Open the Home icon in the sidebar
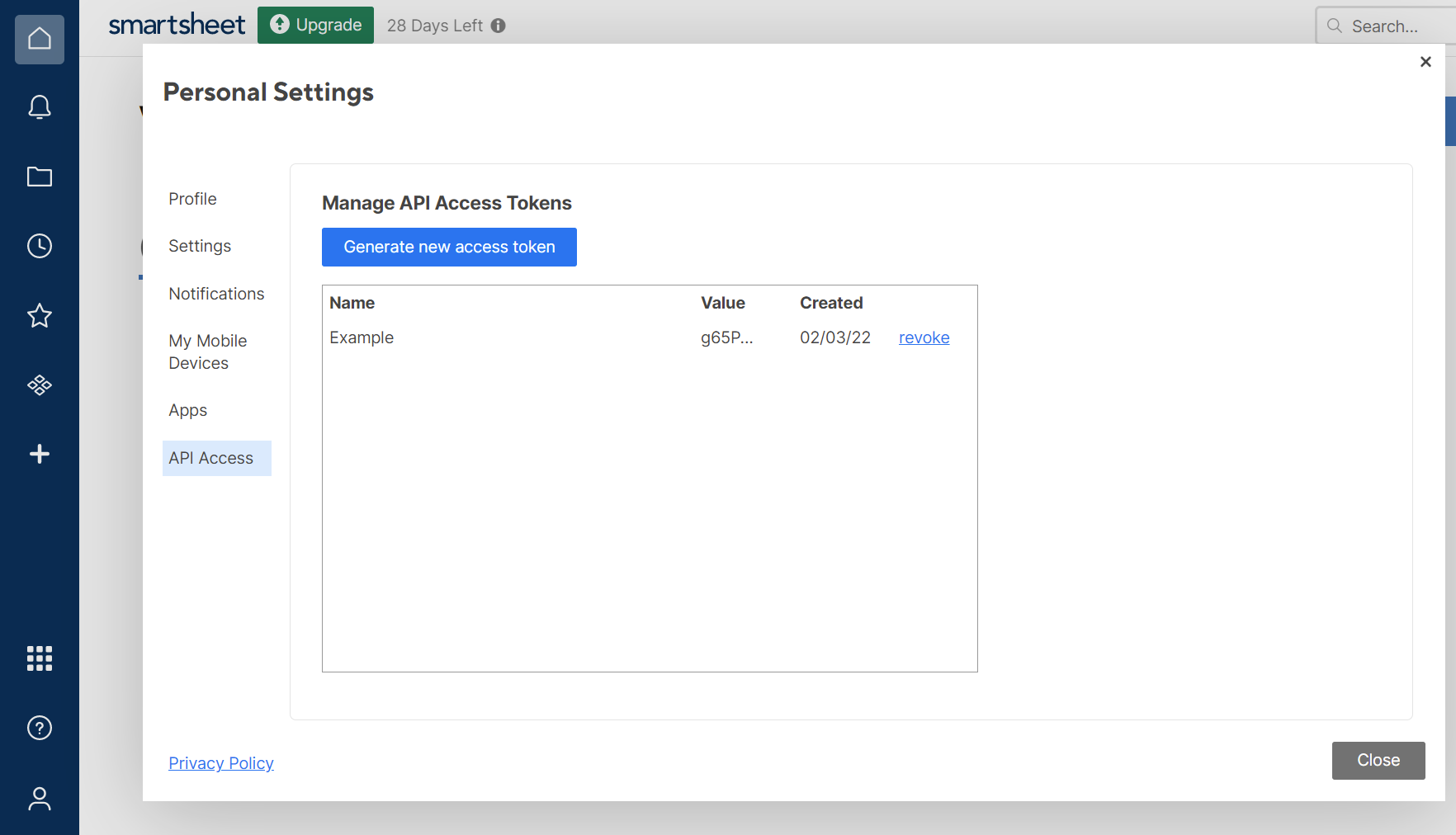Viewport: 1456px width, 835px height. point(39,39)
